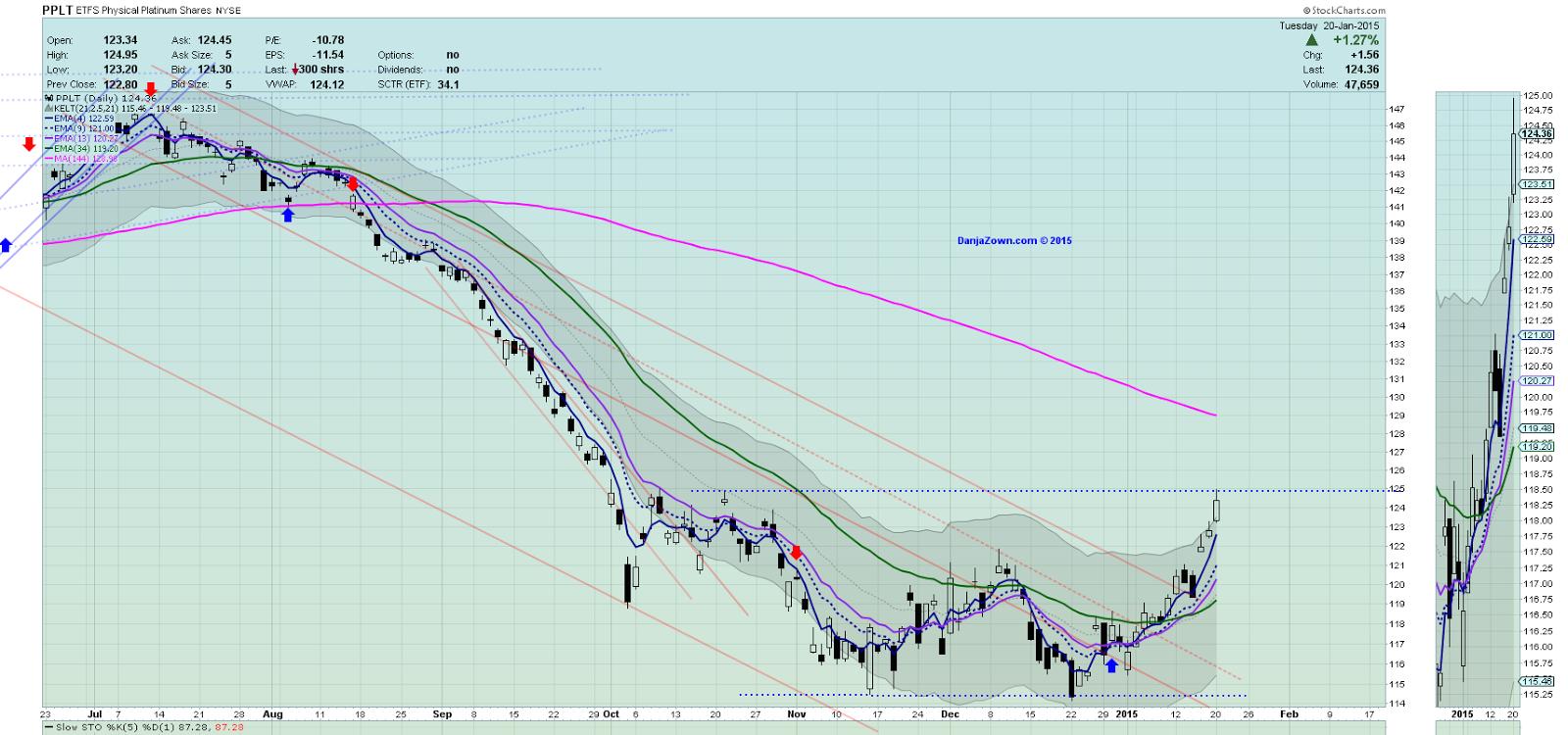Screen dimensions: 1568x735
Task: Click the blue line sample for EMA(4)
Action: (49, 119)
